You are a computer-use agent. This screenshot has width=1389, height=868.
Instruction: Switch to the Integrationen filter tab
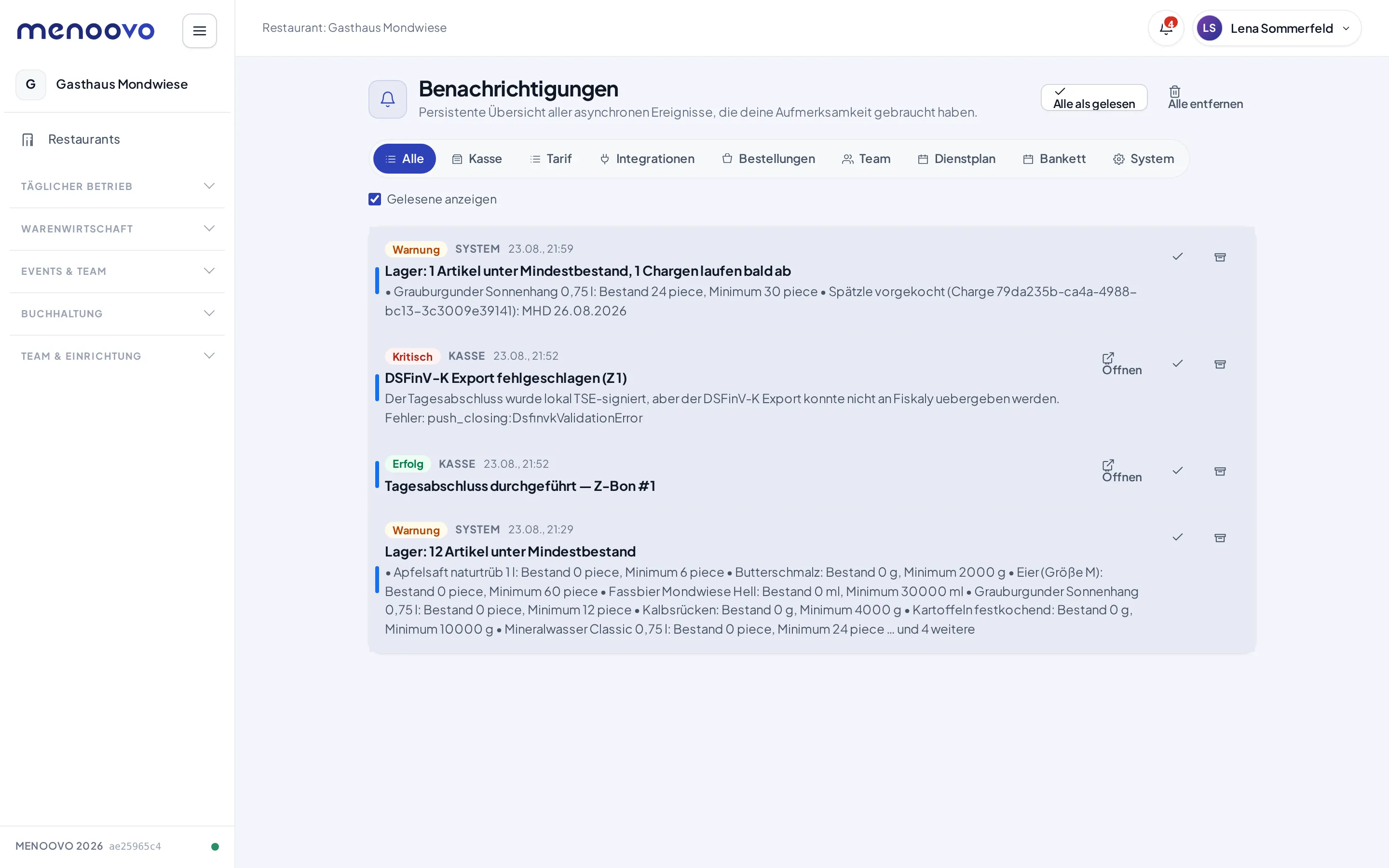[x=647, y=159]
